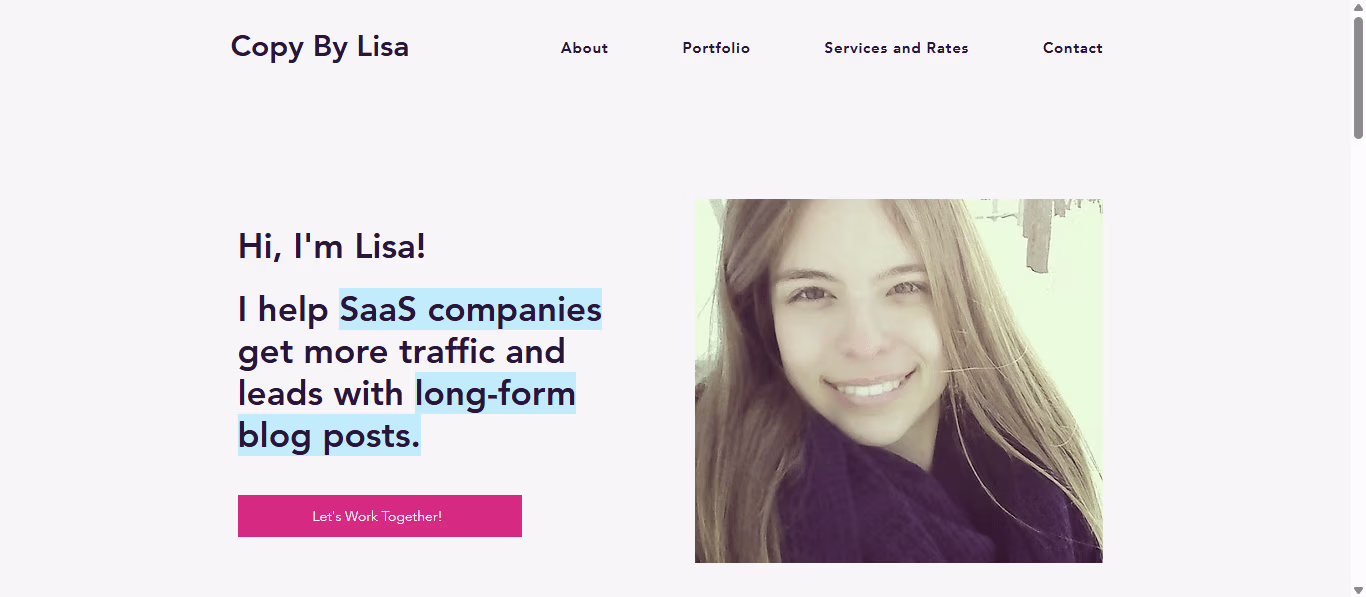The image size is (1366, 597).
Task: Click the scrollbar down arrow
Action: [1358, 589]
